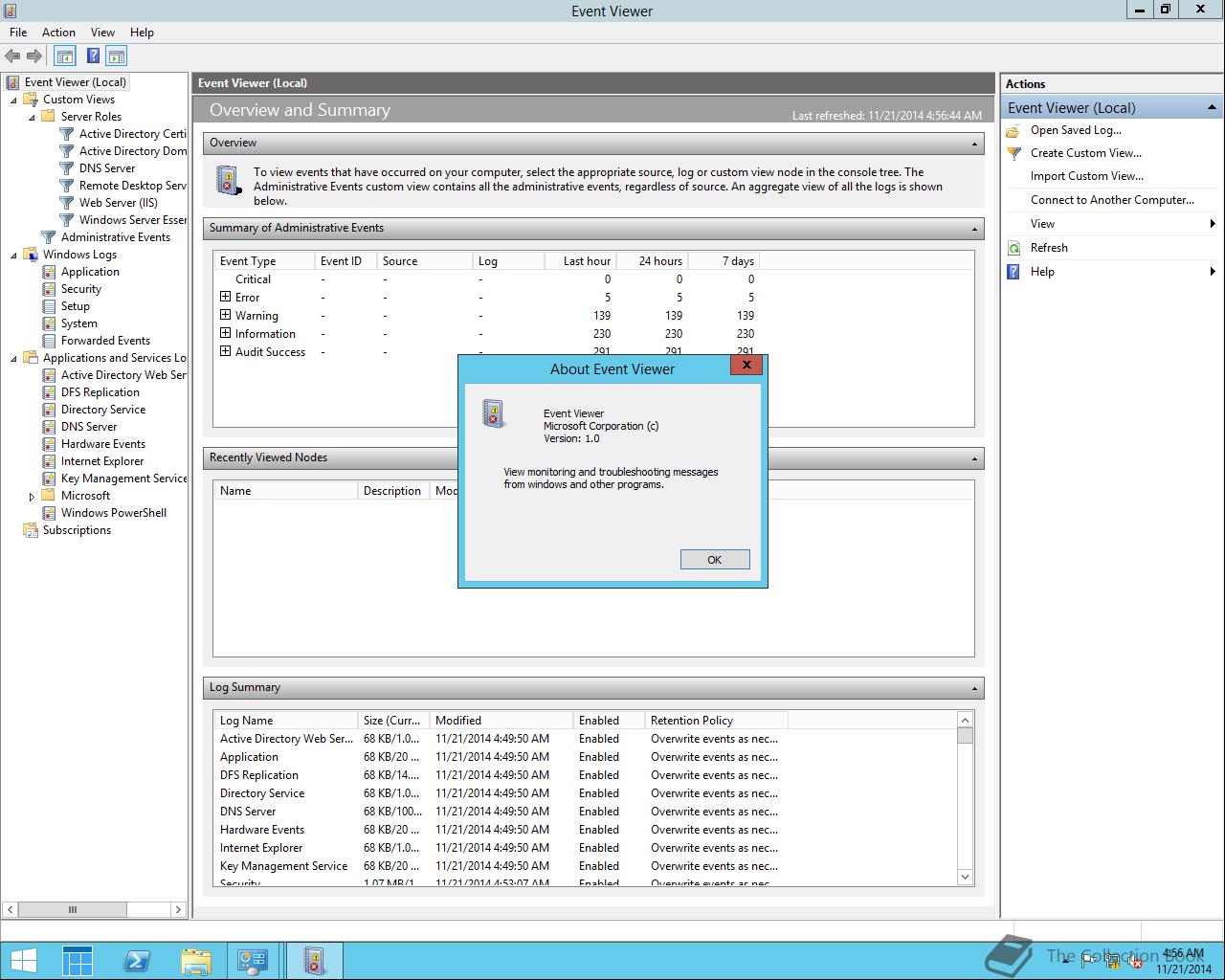
Task: Click the Retention Policy column header
Action: click(716, 721)
